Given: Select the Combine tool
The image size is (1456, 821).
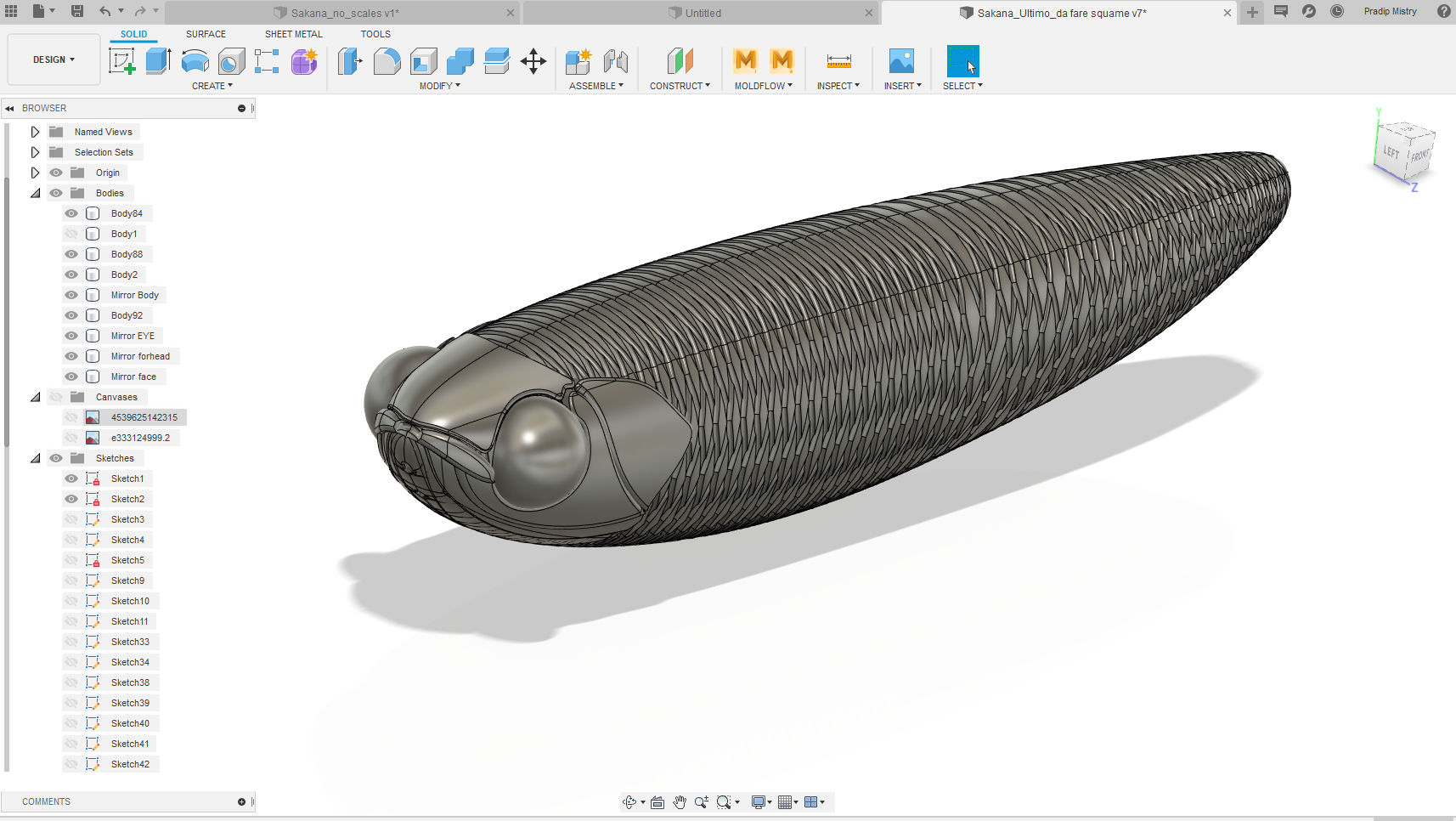Looking at the screenshot, I should [x=460, y=61].
